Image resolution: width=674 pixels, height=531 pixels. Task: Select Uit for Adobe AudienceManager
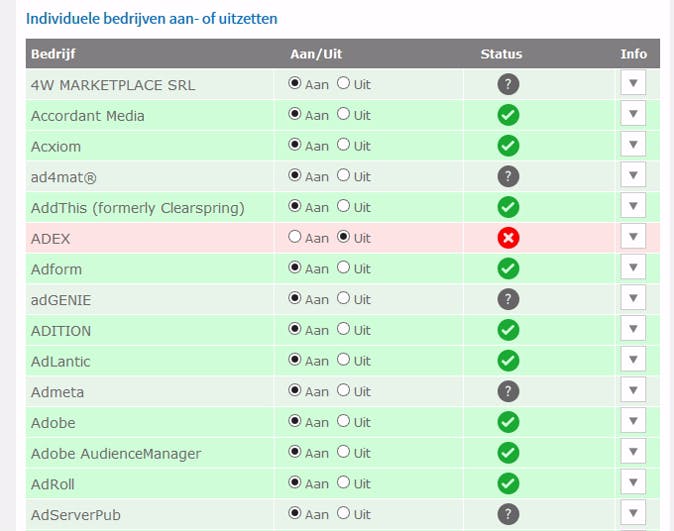[343, 451]
